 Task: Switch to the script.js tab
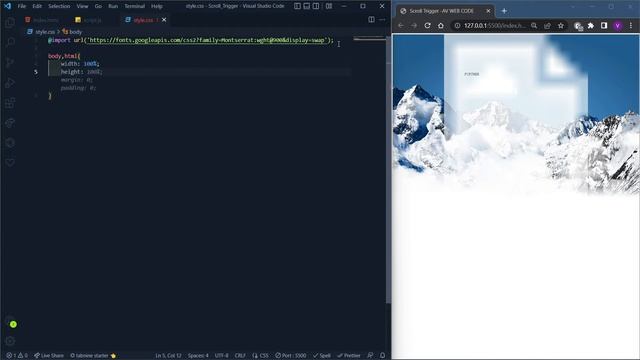tap(89, 20)
